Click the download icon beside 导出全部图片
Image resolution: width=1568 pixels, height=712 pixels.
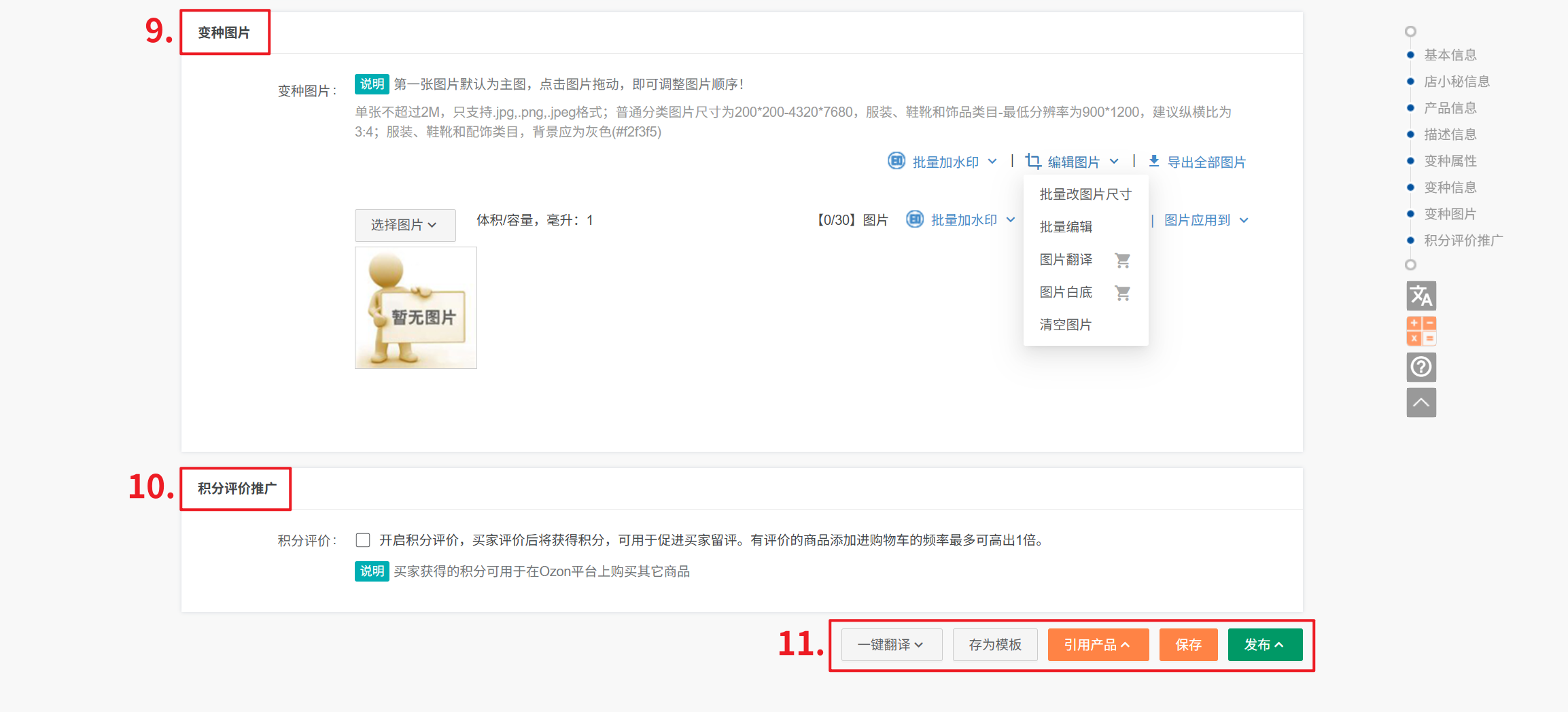tap(1154, 161)
